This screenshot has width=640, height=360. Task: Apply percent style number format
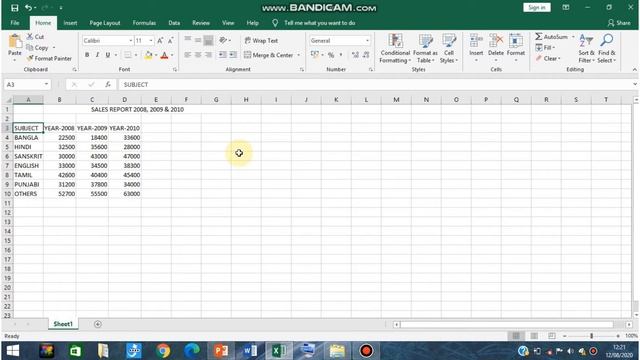pos(331,55)
